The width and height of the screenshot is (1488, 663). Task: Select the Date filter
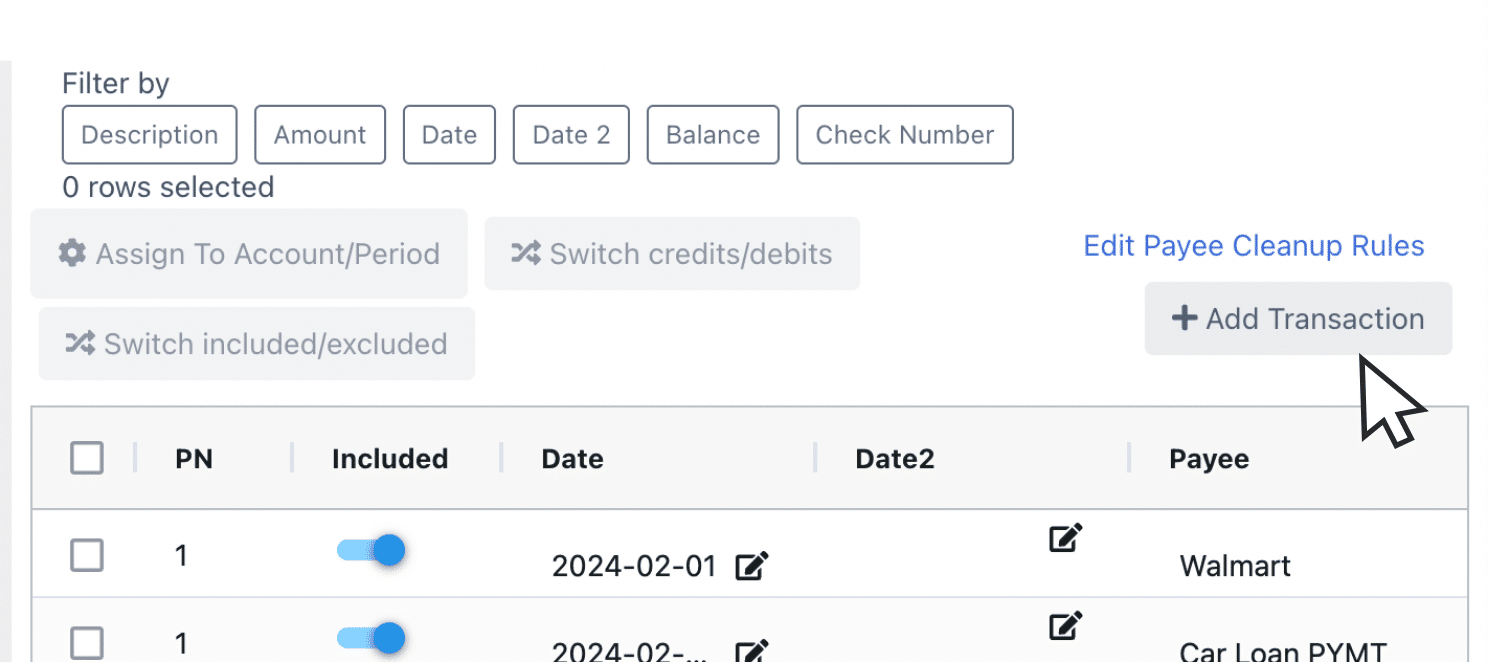click(448, 134)
